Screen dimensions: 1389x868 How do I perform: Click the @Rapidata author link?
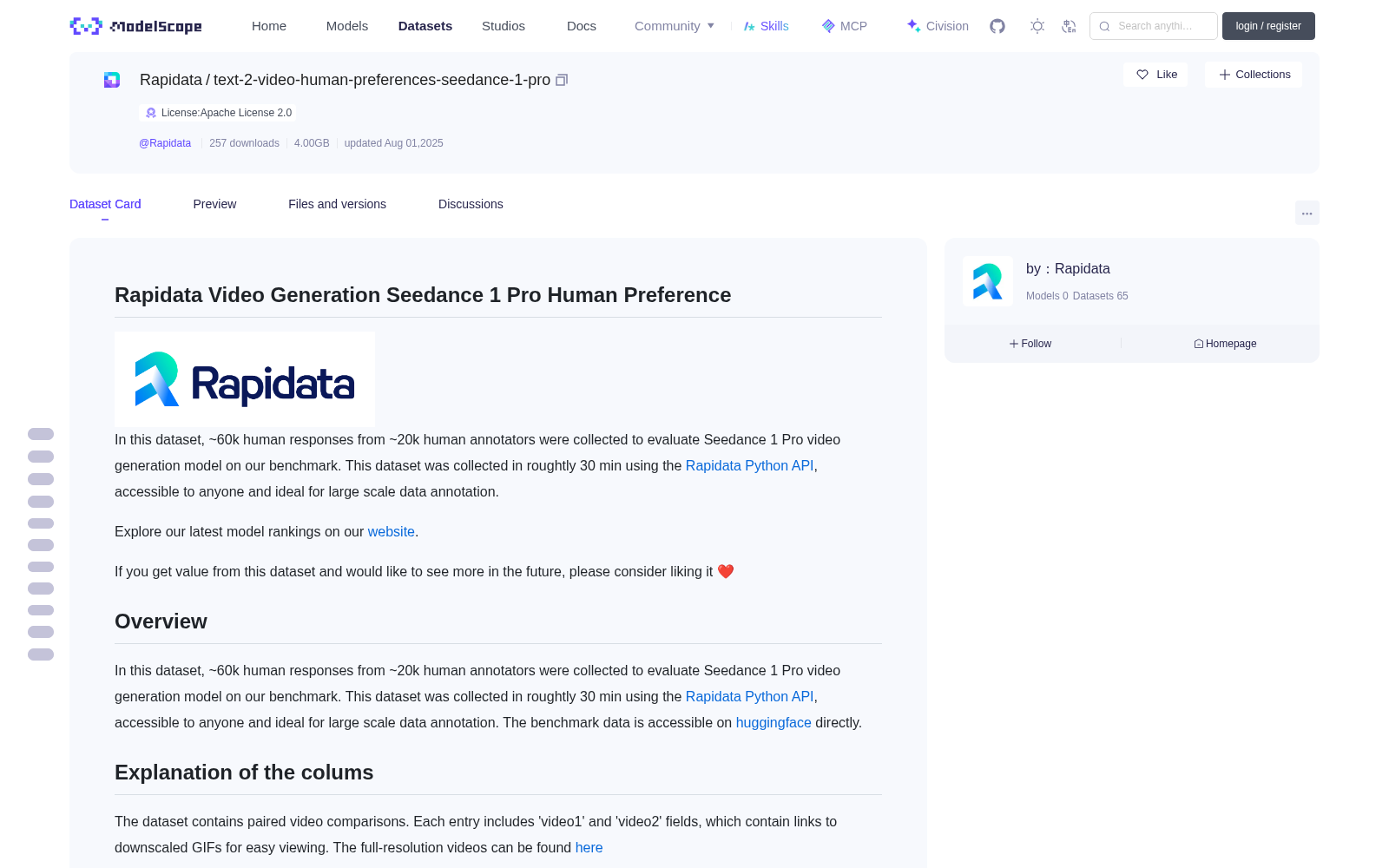click(x=165, y=143)
